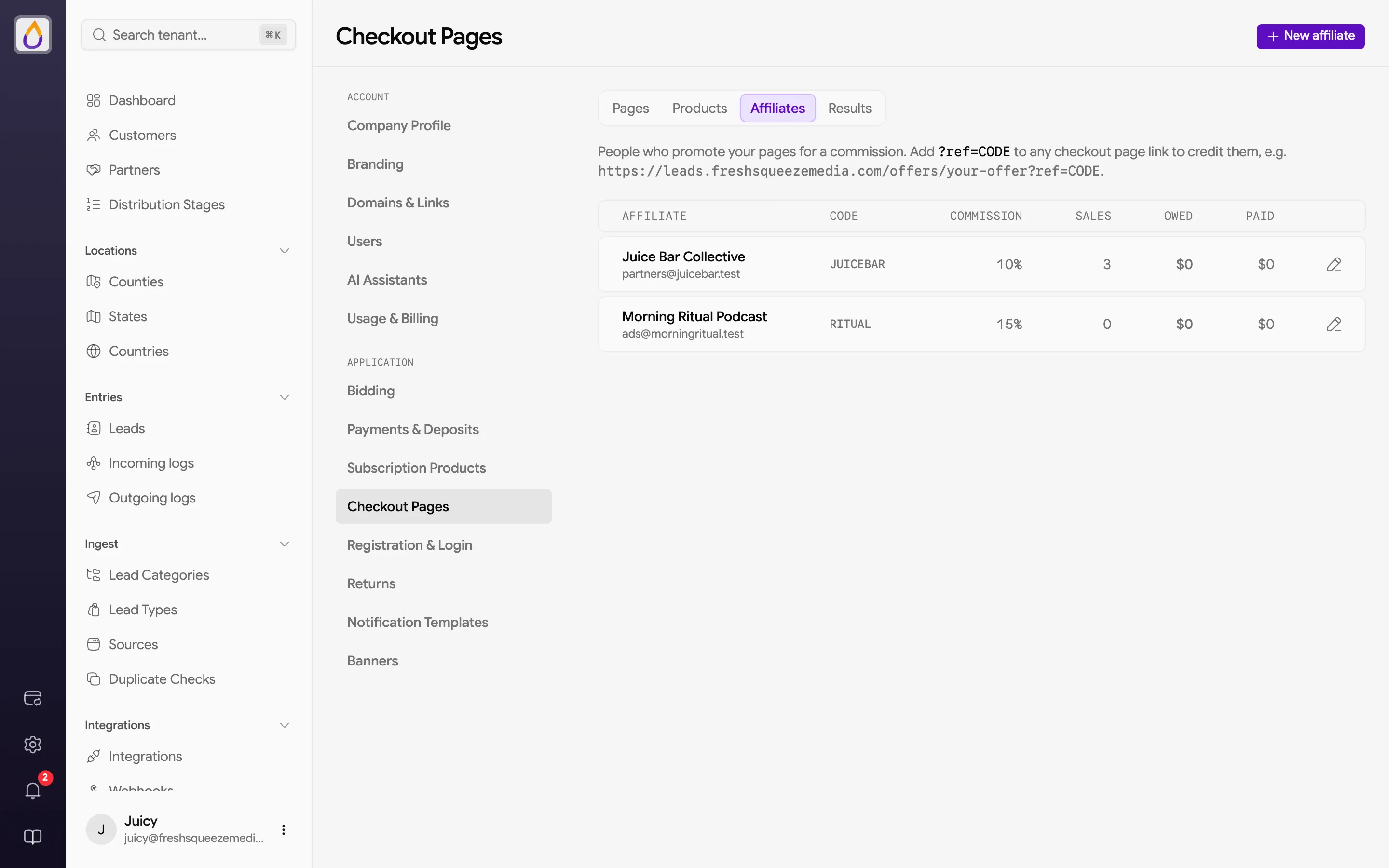
Task: Click the Partners handshake icon
Action: pyautogui.click(x=94, y=170)
